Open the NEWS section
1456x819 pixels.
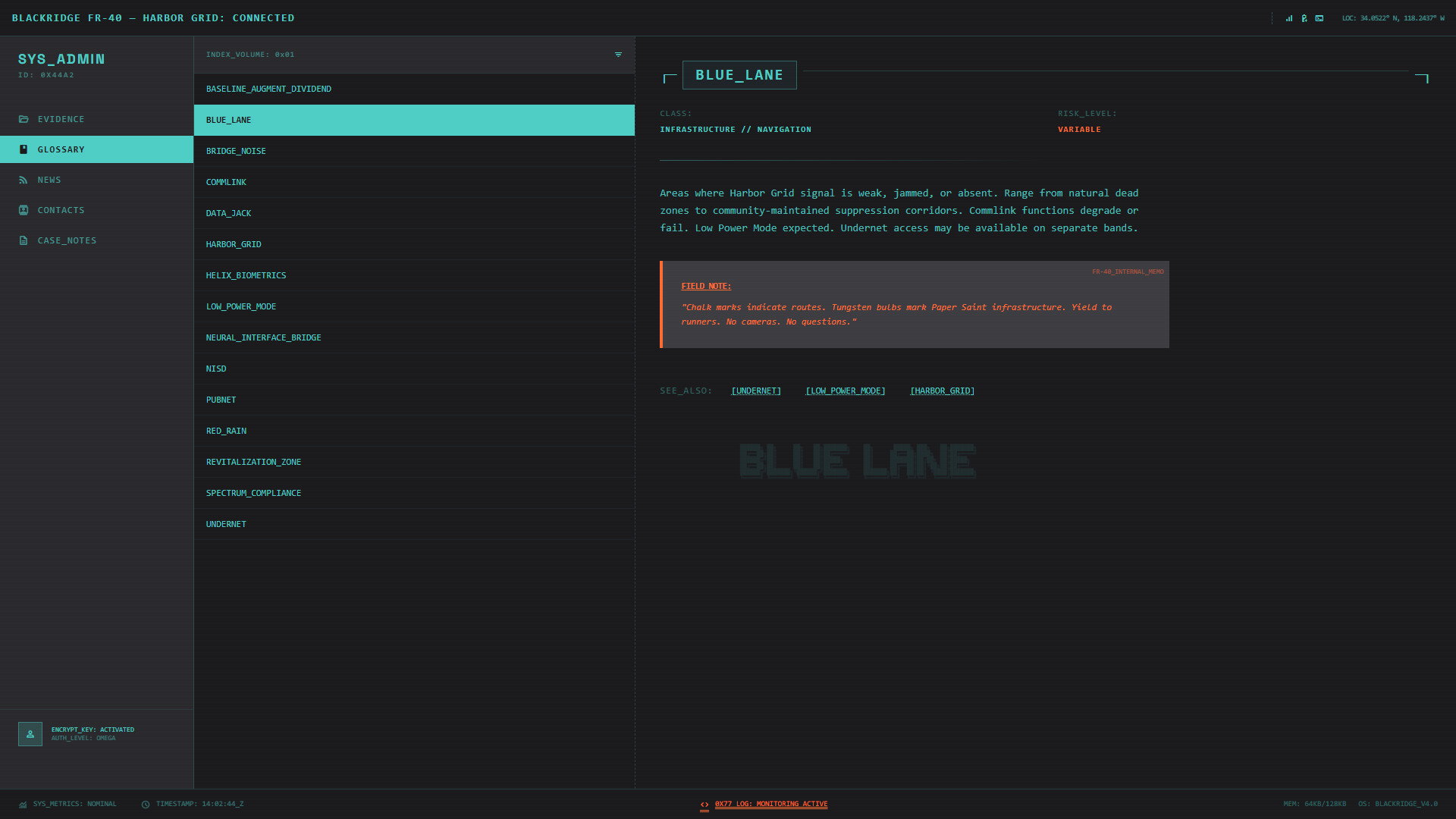point(49,180)
